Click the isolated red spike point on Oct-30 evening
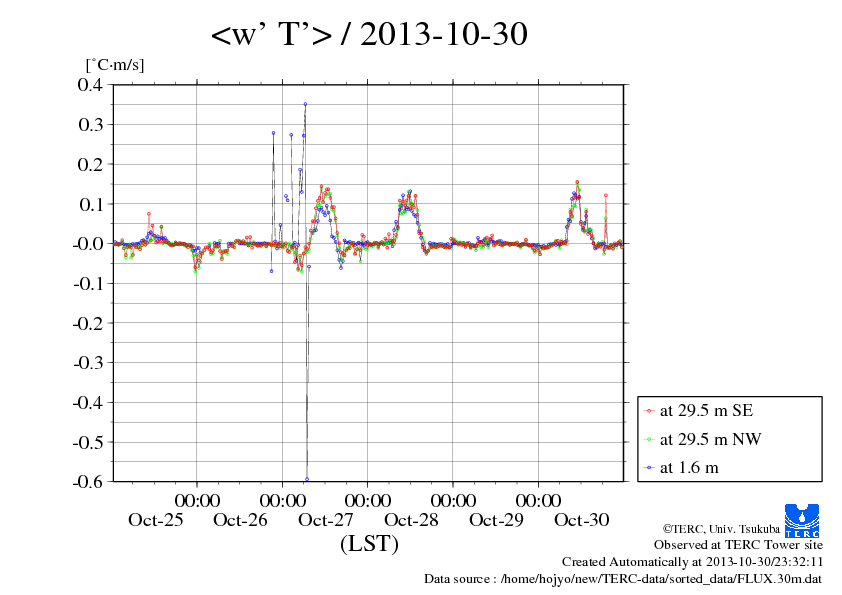Viewport: 842px width, 595px height. click(606, 195)
